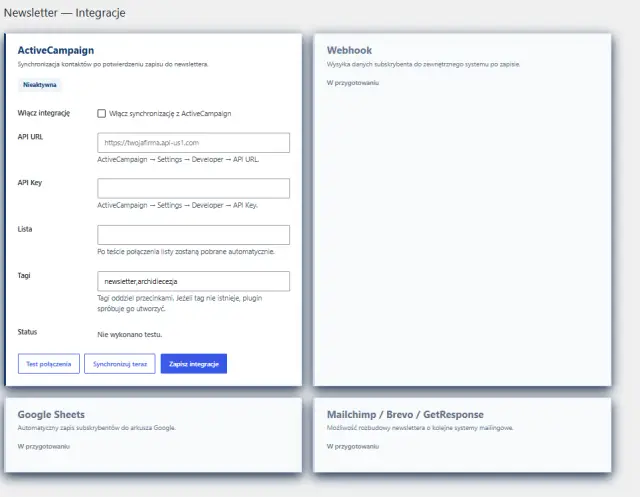The width and height of the screenshot is (640, 497).
Task: Click the 'API URL' field label
Action: (30, 137)
